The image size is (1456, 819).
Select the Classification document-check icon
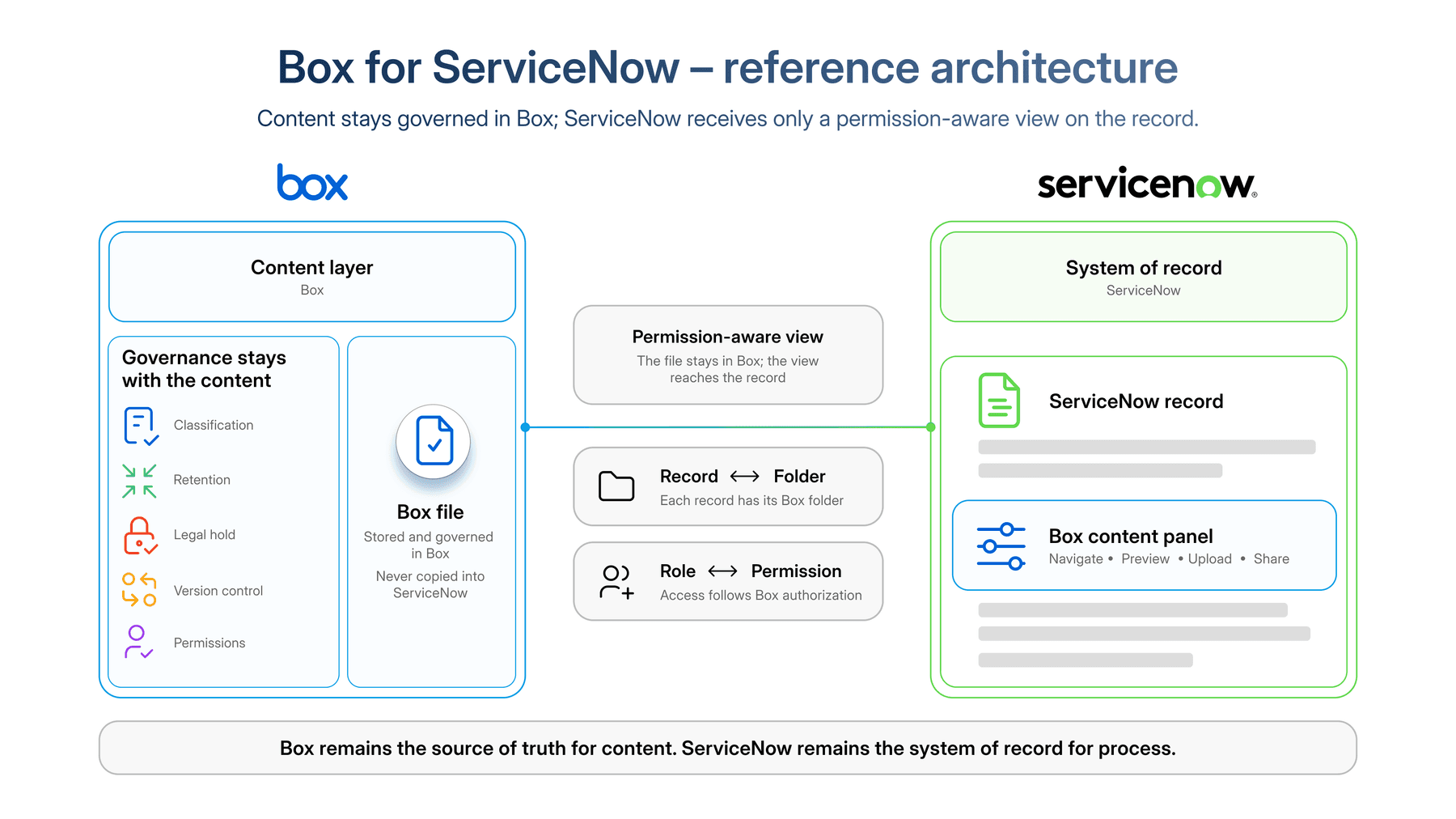point(141,426)
